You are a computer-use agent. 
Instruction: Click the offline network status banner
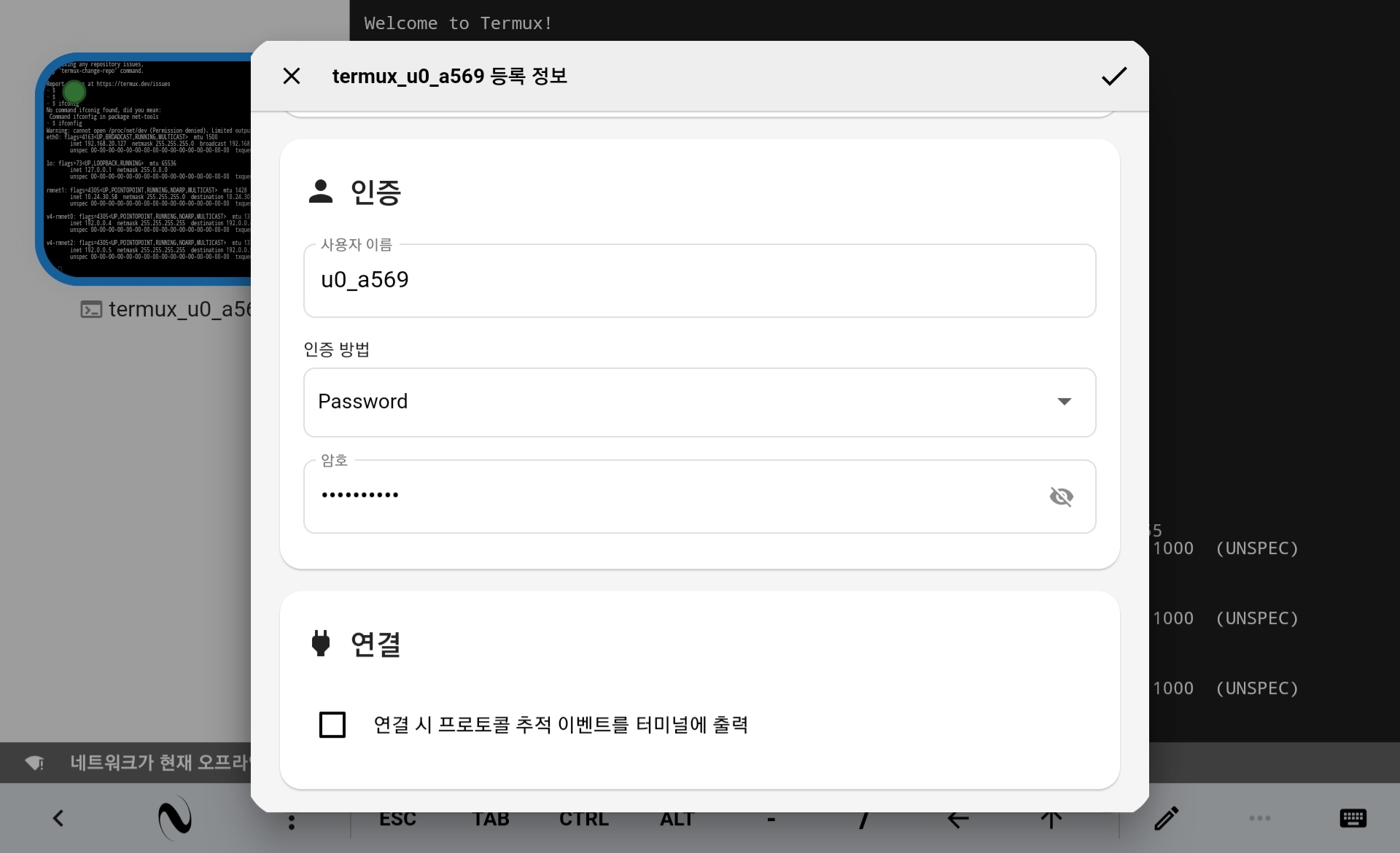[139, 763]
